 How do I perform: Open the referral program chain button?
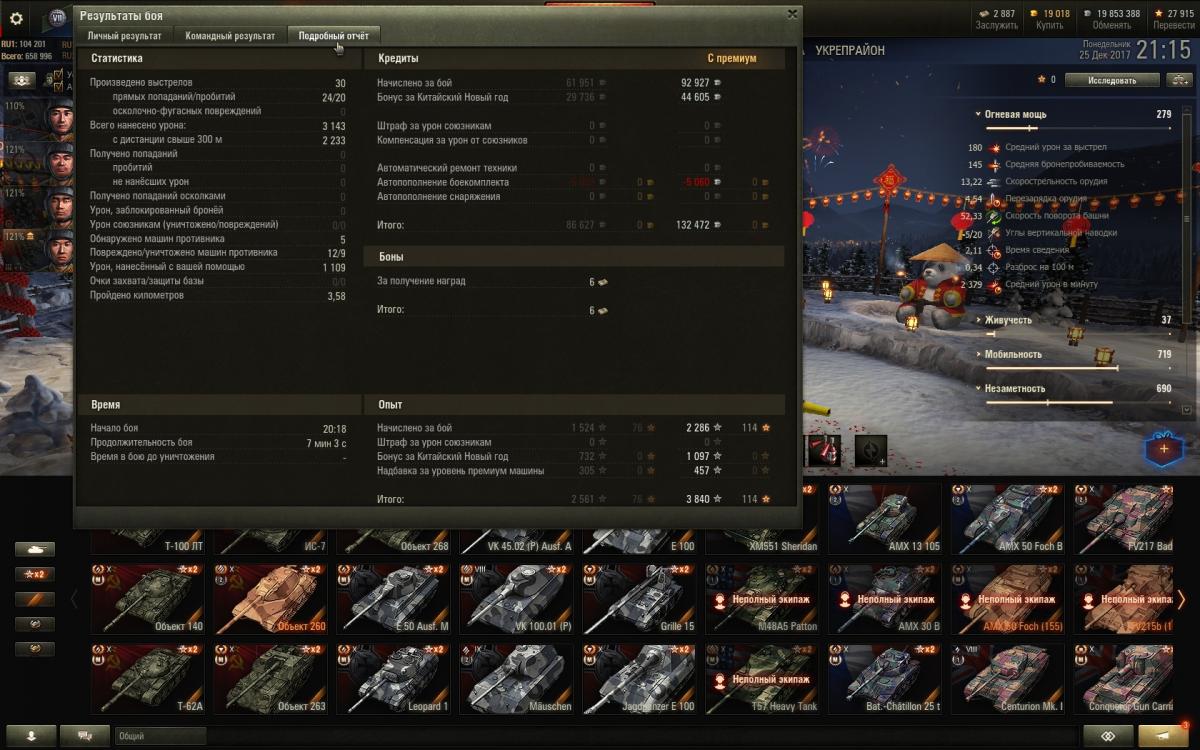[x=1108, y=736]
